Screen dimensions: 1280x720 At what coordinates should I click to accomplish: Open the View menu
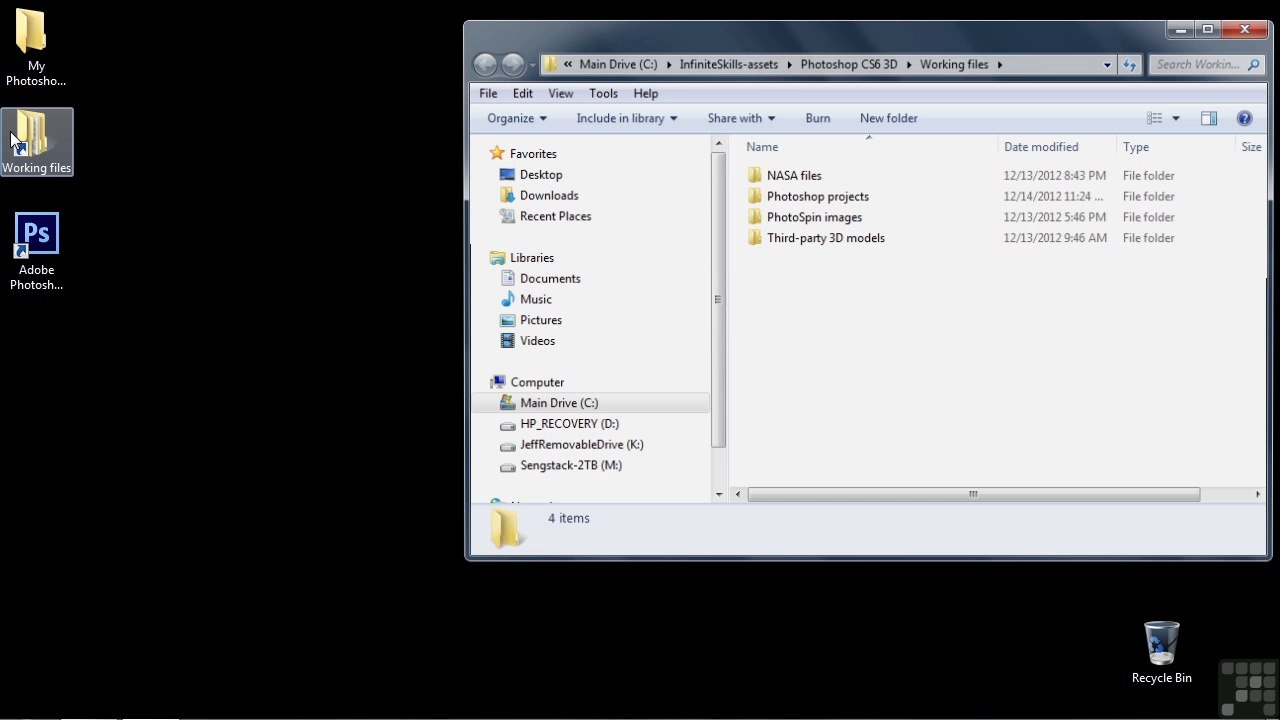pos(561,93)
